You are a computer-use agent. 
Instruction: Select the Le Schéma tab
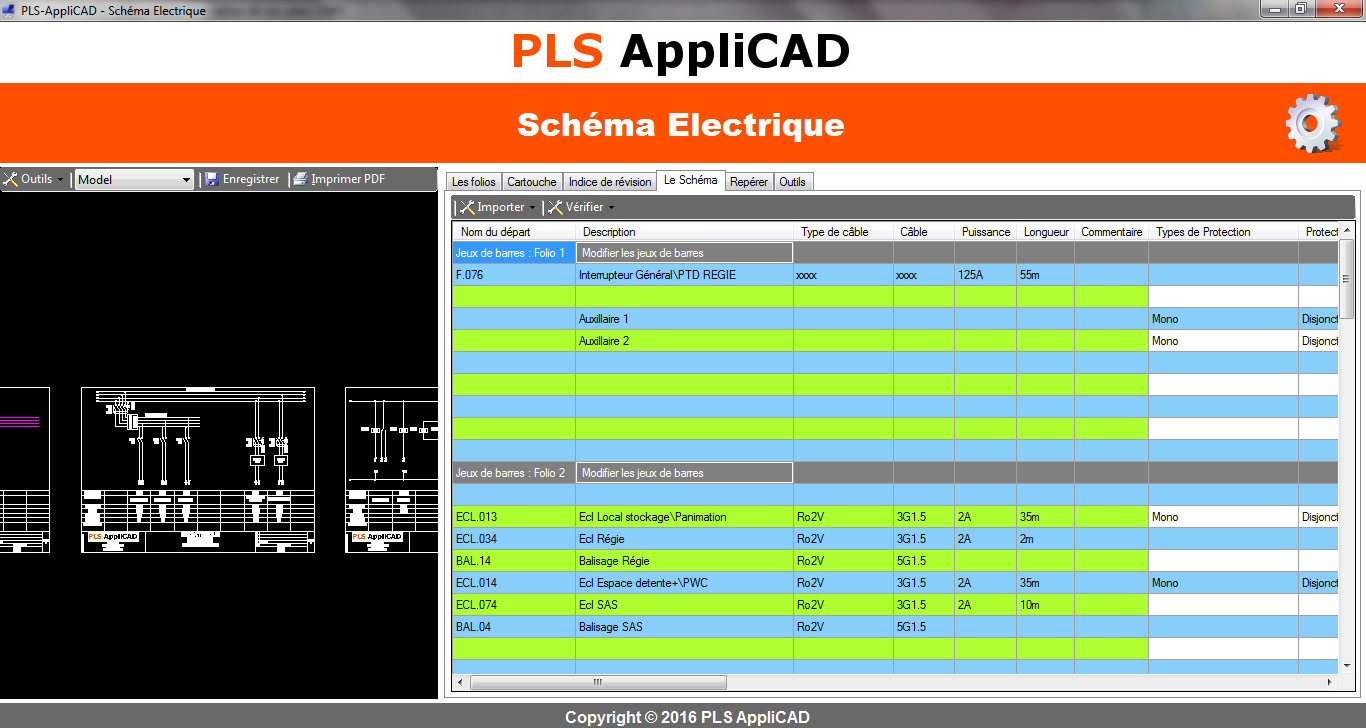(x=690, y=180)
